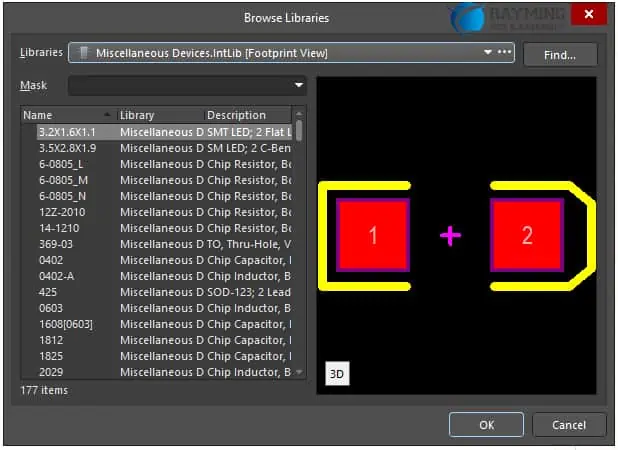Click the Mask text input field

(x=180, y=85)
